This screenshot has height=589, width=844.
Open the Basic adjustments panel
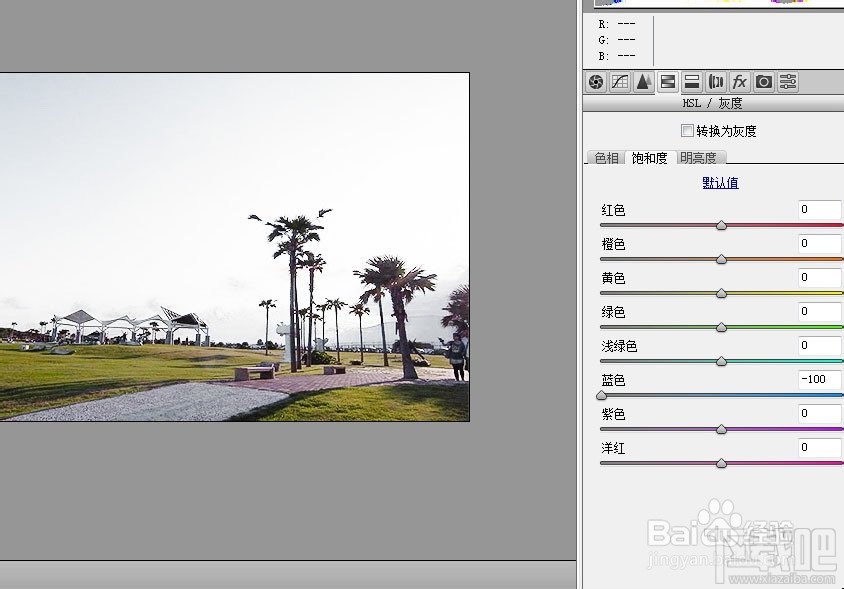(596, 82)
